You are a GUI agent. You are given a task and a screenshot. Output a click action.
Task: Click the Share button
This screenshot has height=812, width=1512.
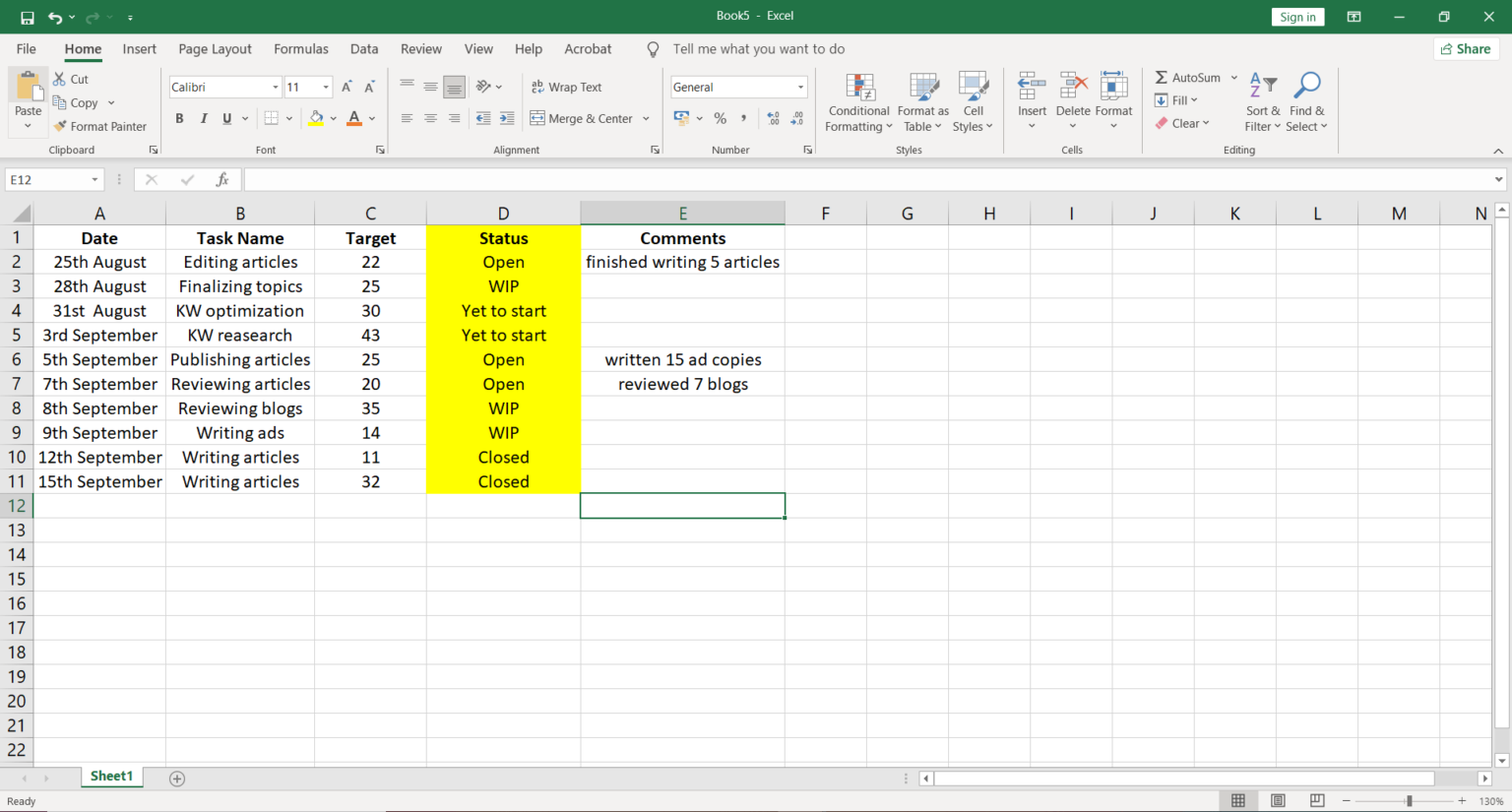click(1466, 48)
